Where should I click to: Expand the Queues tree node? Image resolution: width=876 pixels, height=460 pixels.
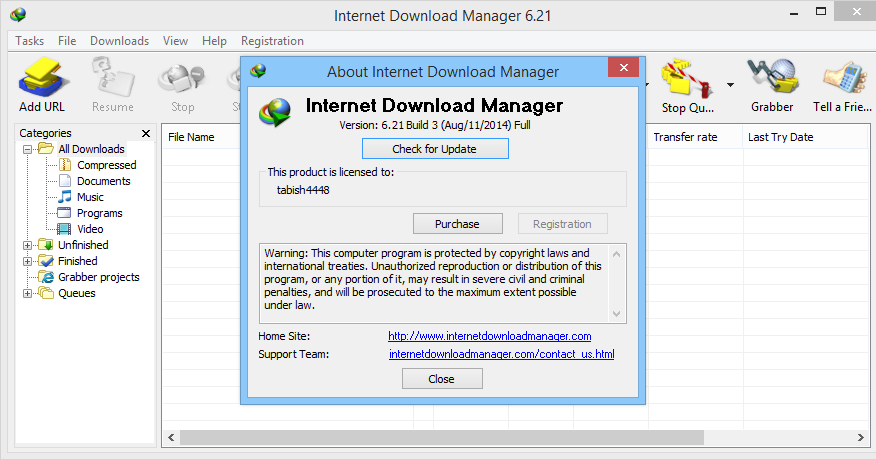click(27, 293)
